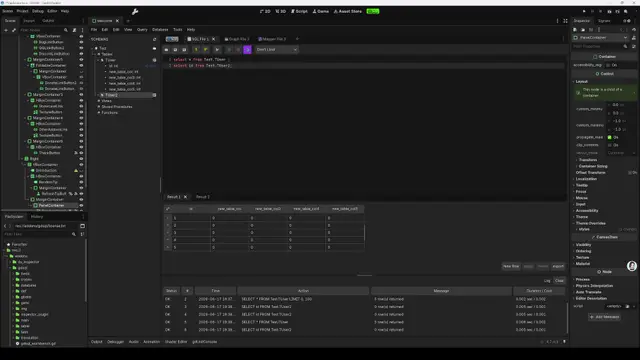Close the Result 1 tab
Viewport: 640px width, 360px height.
pos(185,197)
